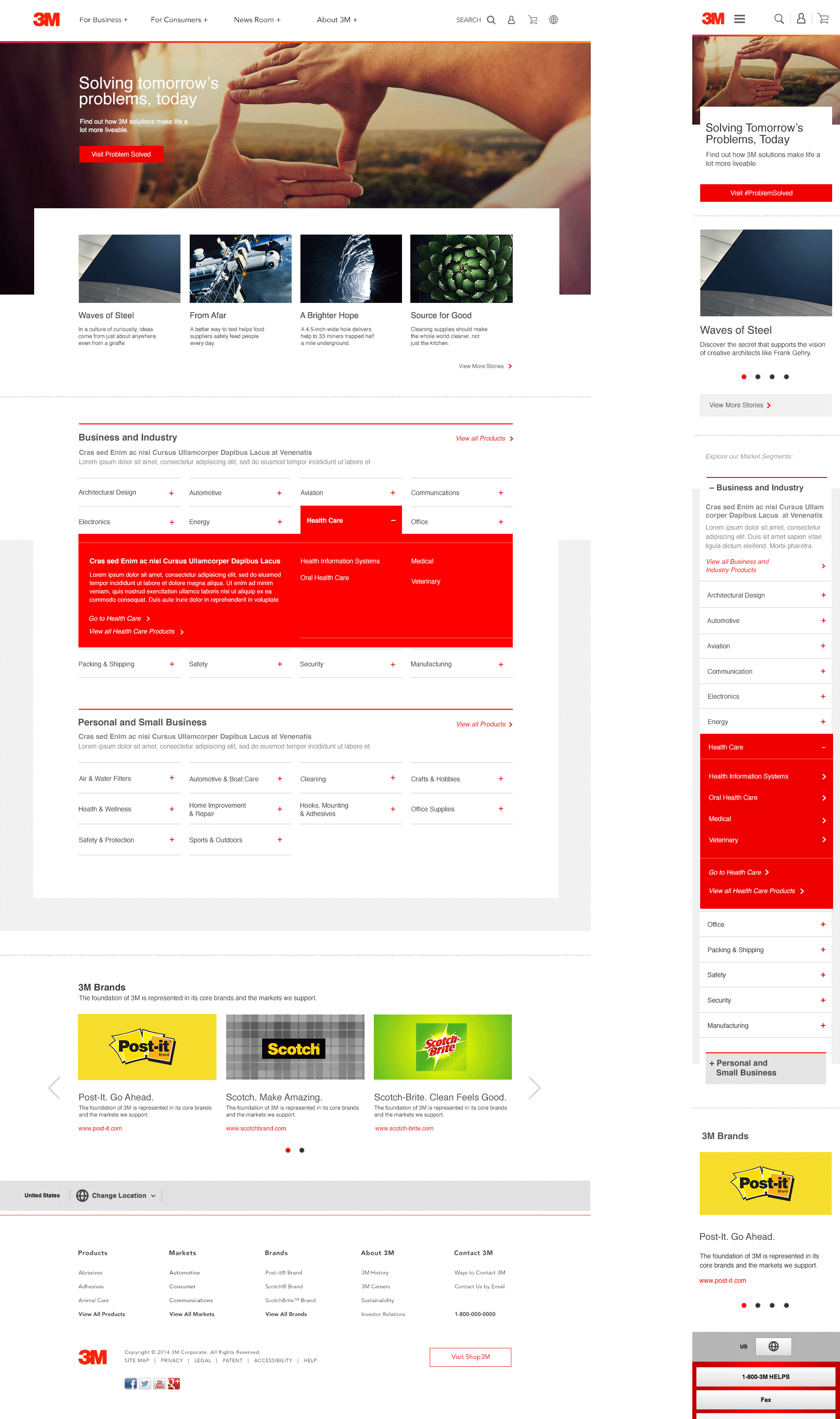Screen dimensions: 840x1419
Task: Click mobile Visit #ProblemSolved button
Action: pyautogui.click(x=766, y=193)
